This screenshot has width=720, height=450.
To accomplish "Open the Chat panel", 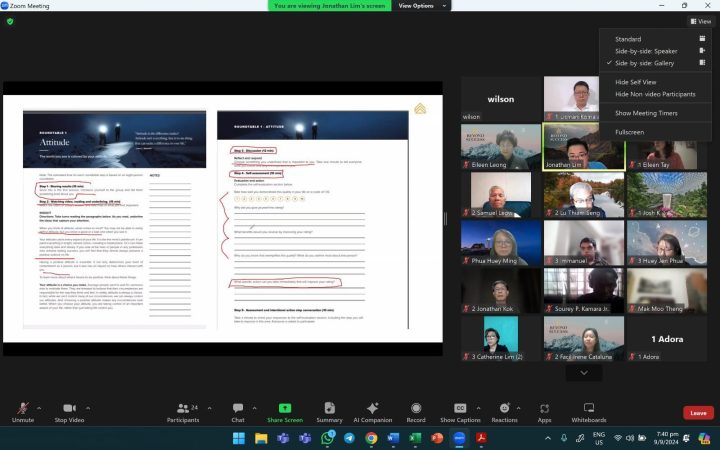I will [238, 411].
